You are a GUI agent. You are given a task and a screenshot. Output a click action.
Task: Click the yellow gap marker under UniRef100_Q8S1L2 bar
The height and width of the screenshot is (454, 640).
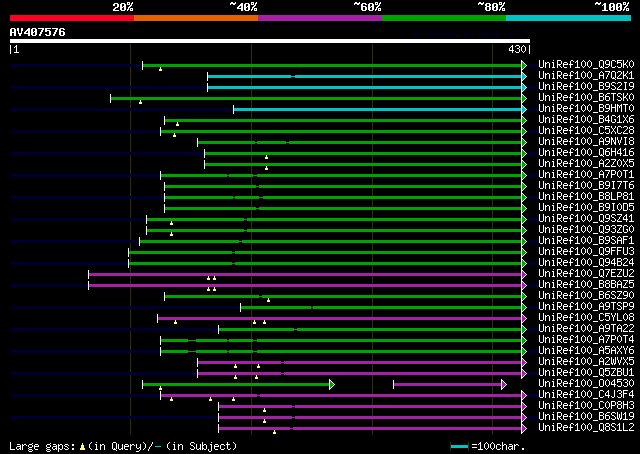pos(274,432)
